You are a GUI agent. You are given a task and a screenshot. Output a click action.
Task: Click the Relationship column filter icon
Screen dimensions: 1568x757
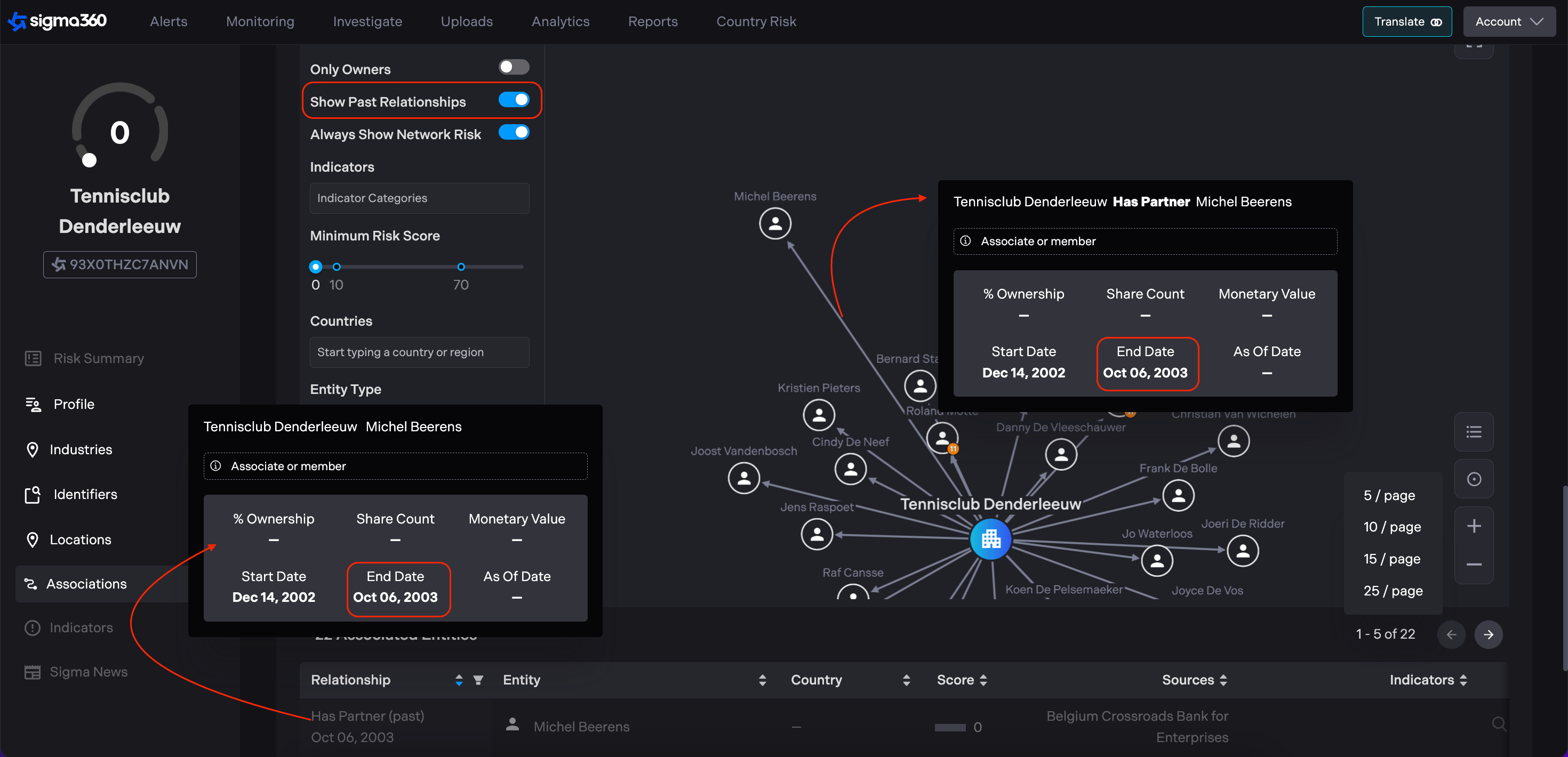click(478, 680)
